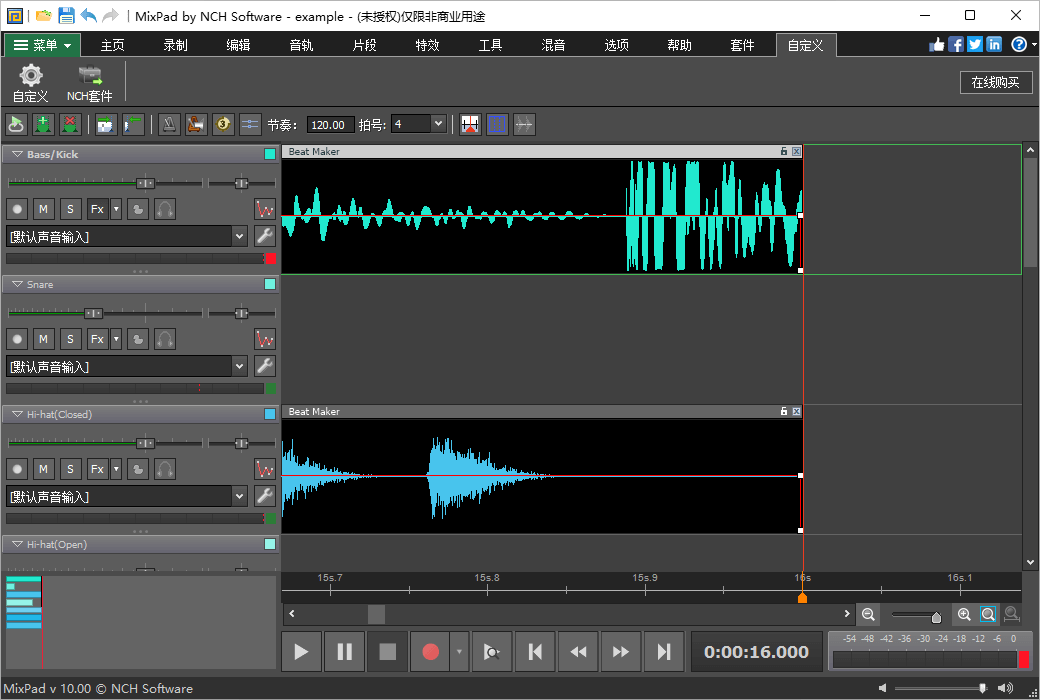Click the metronome icon in toolbar
Image resolution: width=1040 pixels, height=700 pixels.
click(x=169, y=124)
